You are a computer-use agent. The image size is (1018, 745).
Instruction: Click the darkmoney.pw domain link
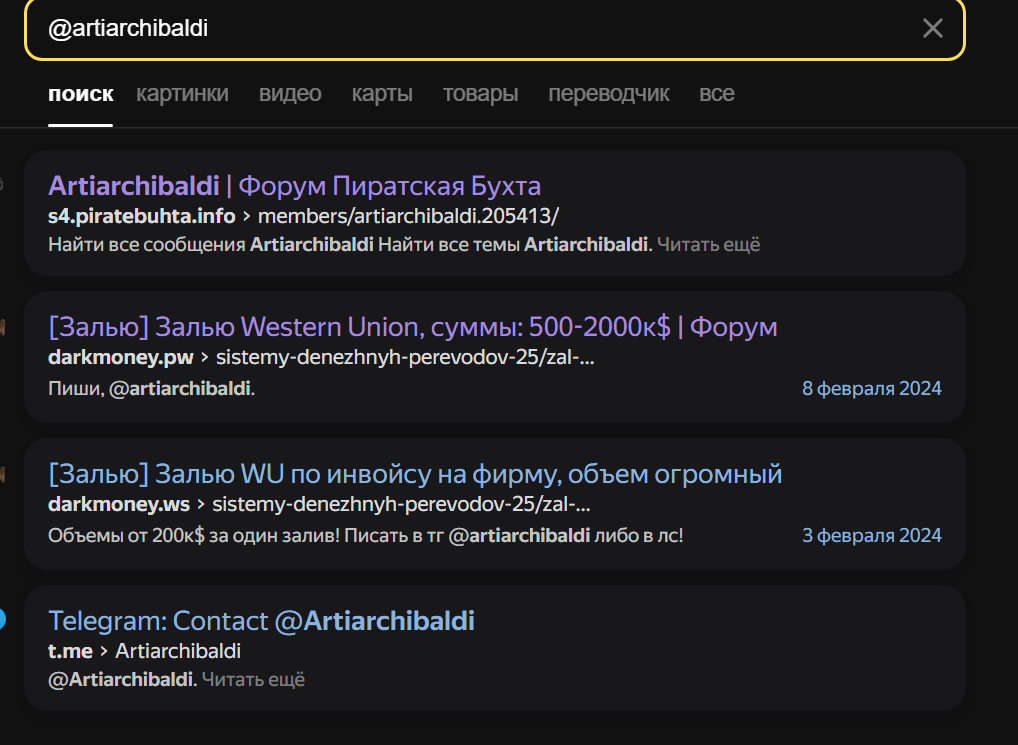coord(121,358)
